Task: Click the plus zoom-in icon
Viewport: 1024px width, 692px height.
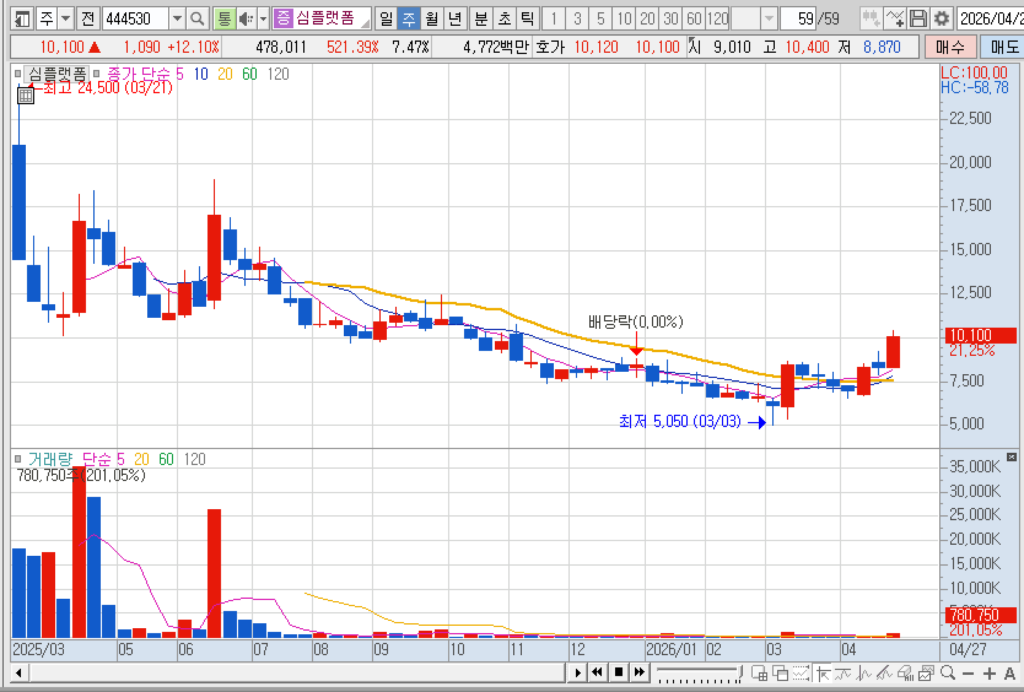Action: 989,673
